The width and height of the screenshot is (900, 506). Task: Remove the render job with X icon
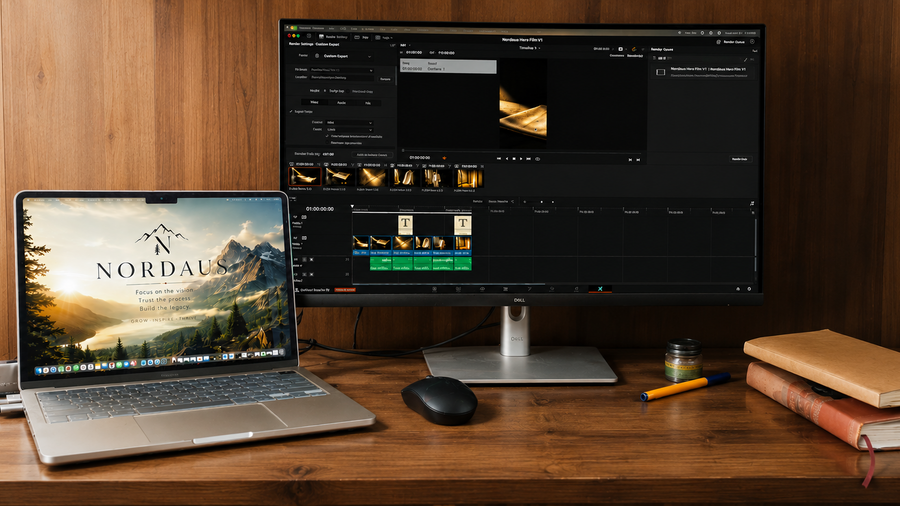point(752,59)
